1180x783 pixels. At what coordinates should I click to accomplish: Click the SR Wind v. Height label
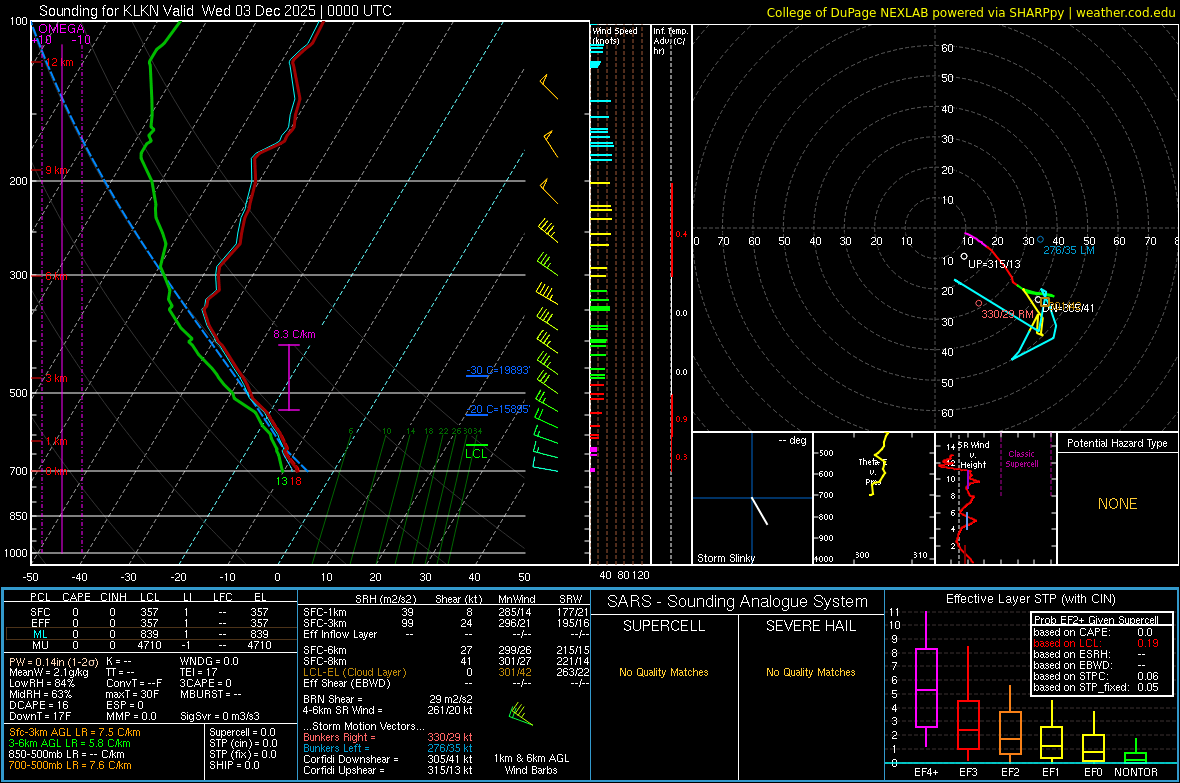[975, 455]
